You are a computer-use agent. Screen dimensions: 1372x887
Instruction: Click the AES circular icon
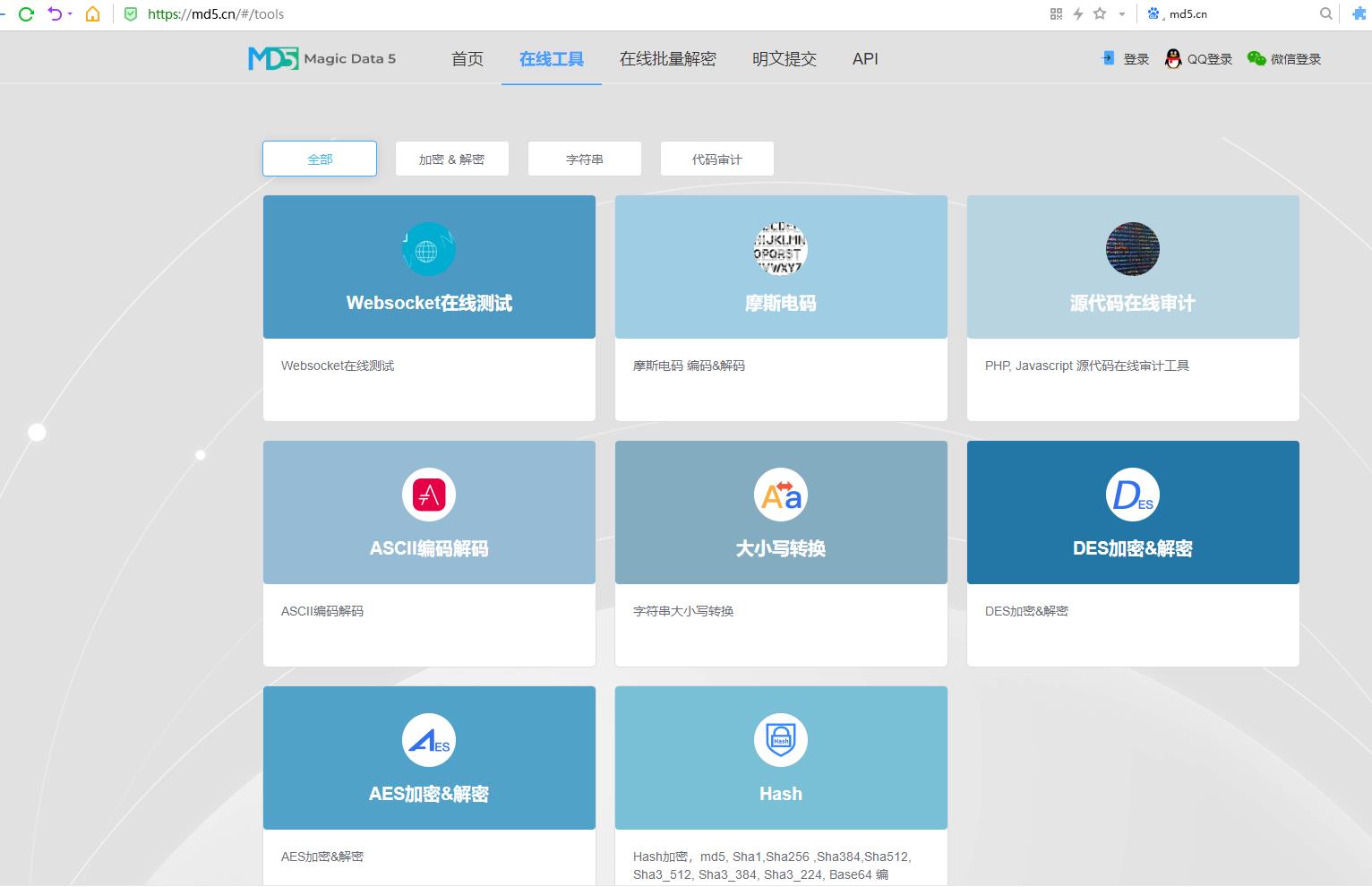pos(429,740)
